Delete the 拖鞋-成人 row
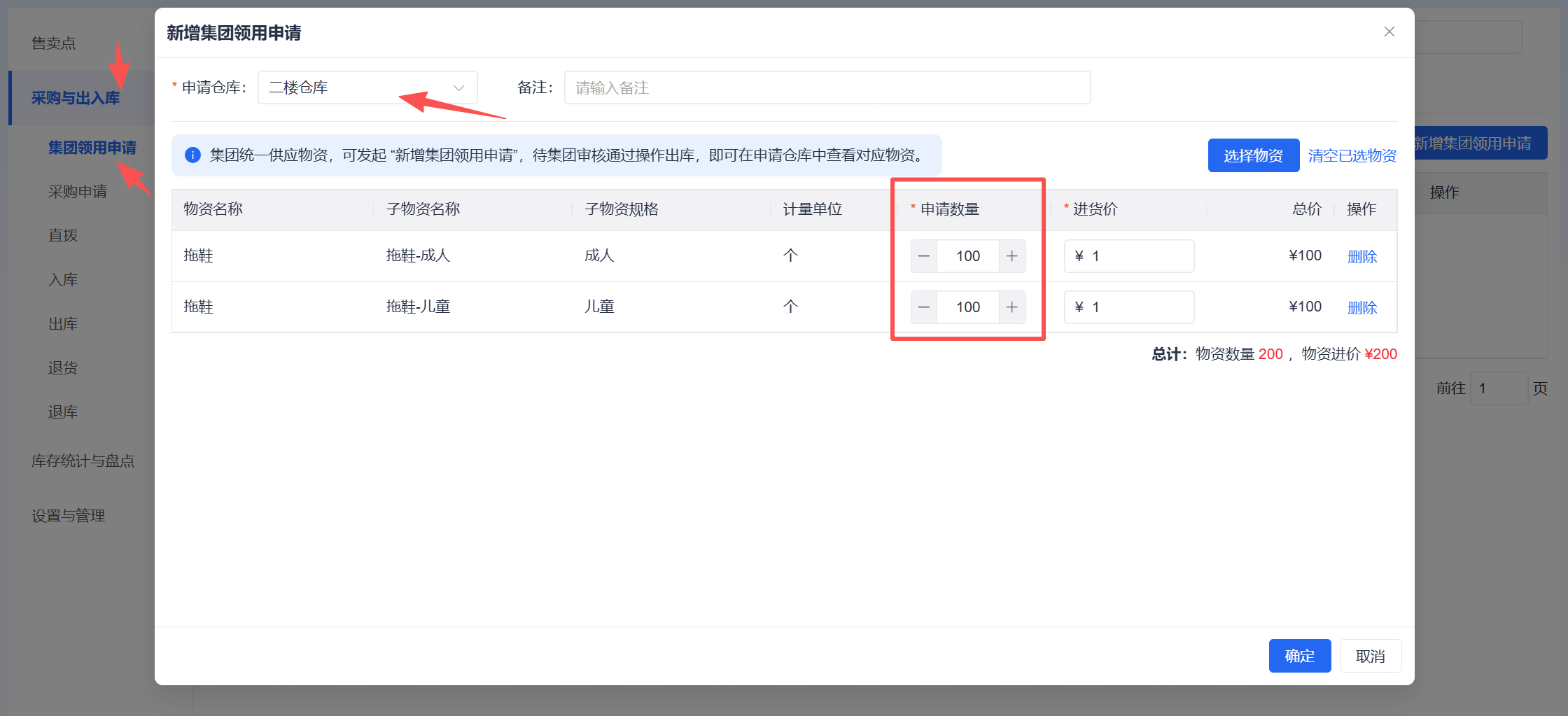The height and width of the screenshot is (716, 1568). [x=1362, y=256]
